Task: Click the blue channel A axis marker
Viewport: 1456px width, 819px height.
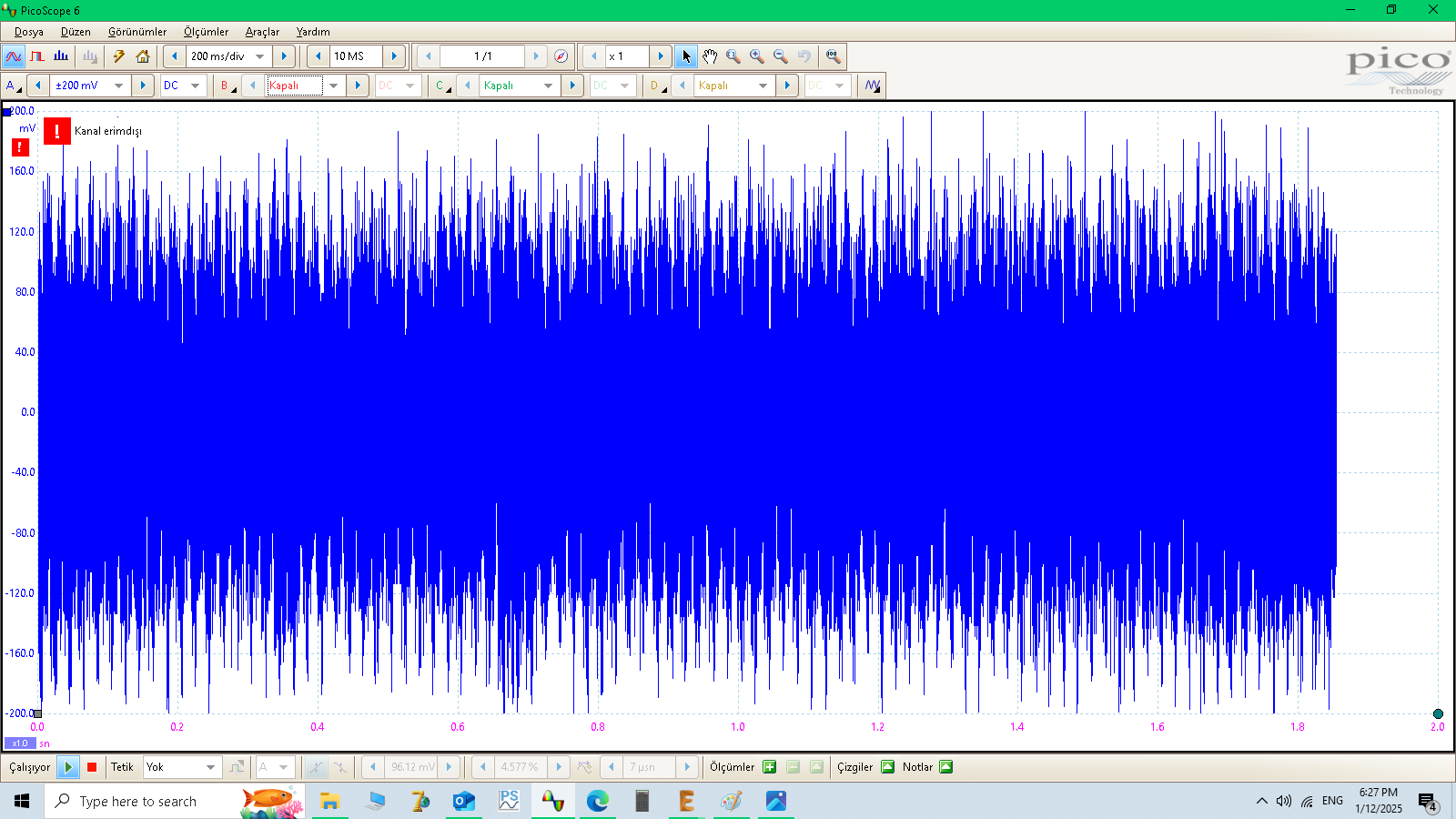Action: pos(7,112)
